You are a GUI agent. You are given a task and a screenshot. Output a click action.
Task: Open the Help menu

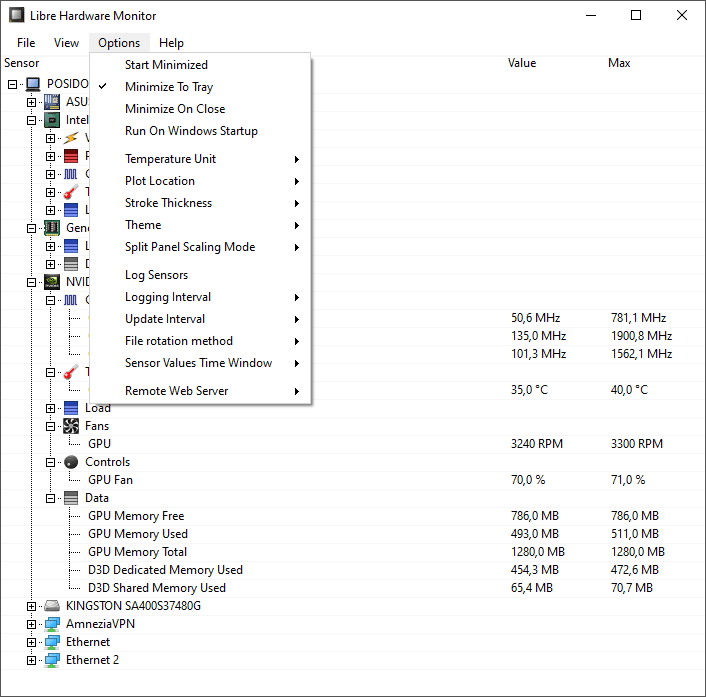pos(171,43)
